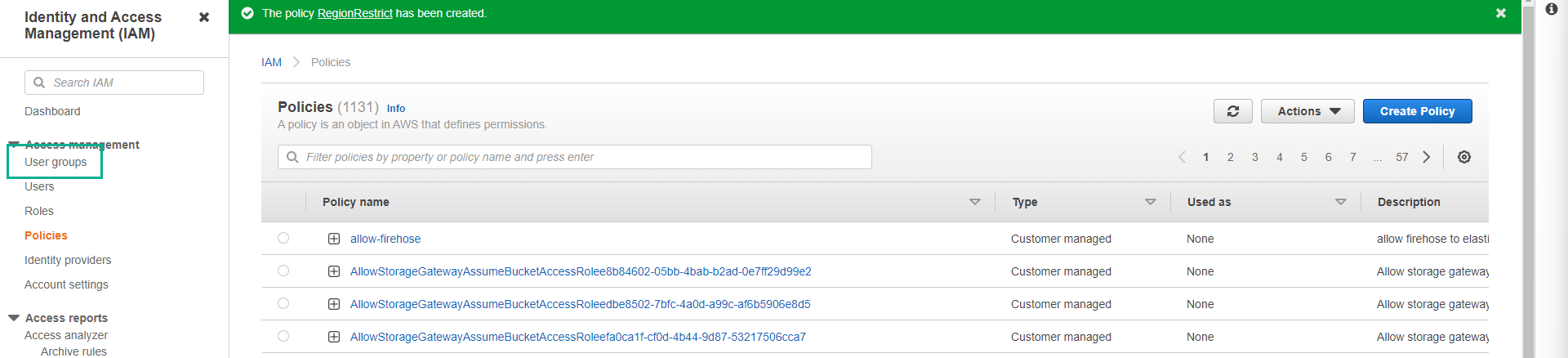1568x358 pixels.
Task: Go to page 4 of policies
Action: (x=1280, y=157)
